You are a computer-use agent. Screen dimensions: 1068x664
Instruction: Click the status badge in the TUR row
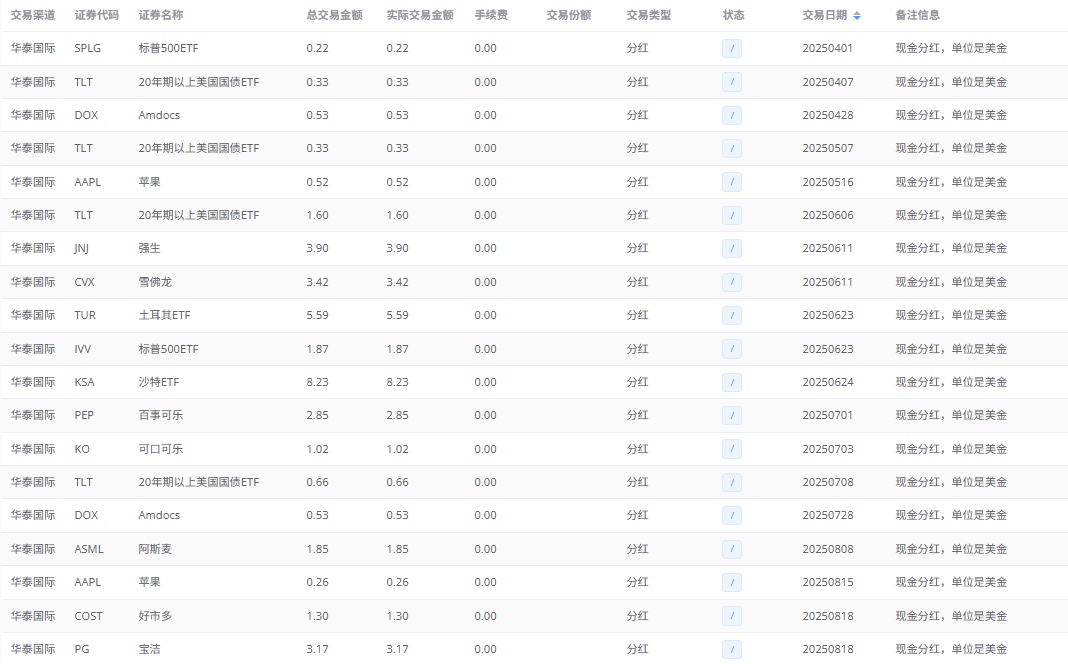[732, 315]
